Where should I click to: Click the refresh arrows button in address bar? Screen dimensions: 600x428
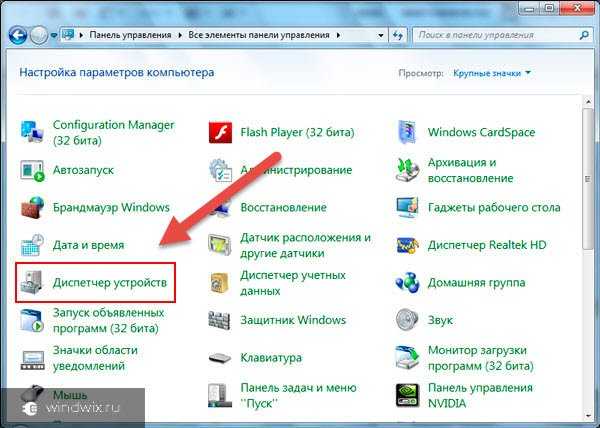click(398, 35)
